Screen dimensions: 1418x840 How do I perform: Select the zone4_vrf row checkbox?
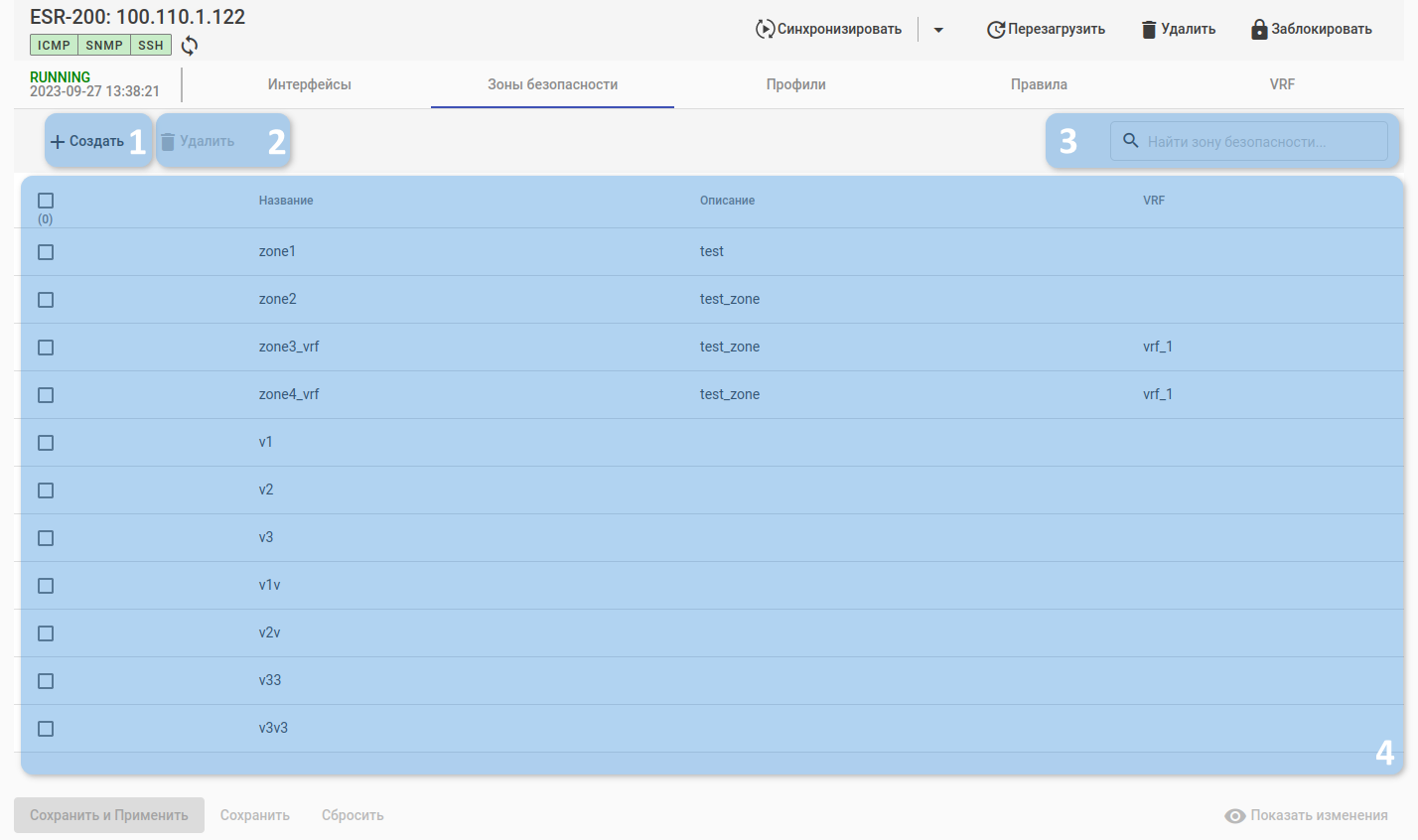click(46, 395)
